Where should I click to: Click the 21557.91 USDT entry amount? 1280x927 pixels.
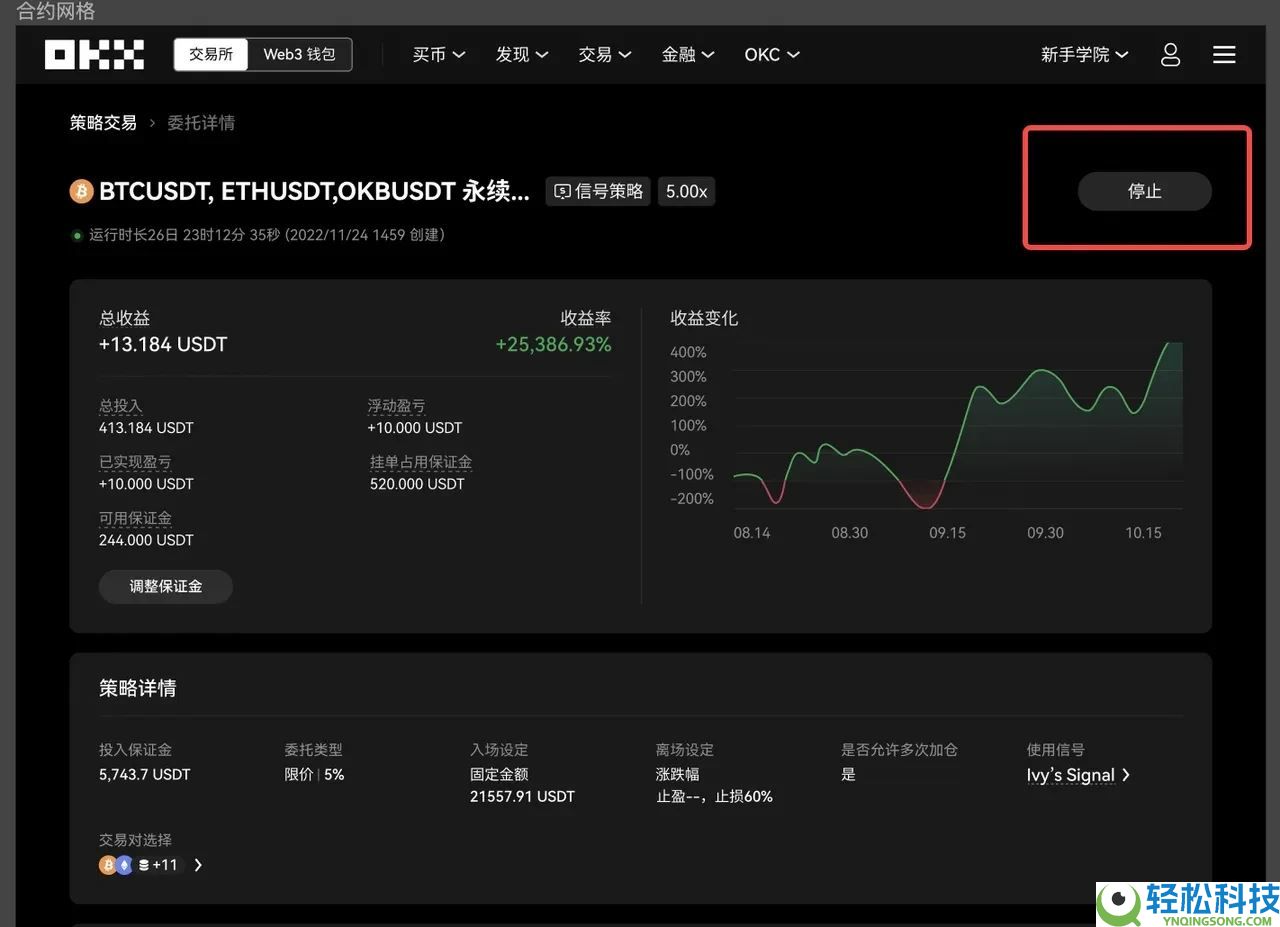(x=522, y=797)
